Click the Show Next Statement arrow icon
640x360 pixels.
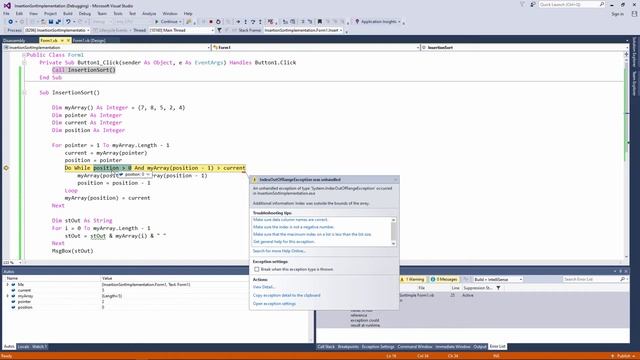point(238,22)
